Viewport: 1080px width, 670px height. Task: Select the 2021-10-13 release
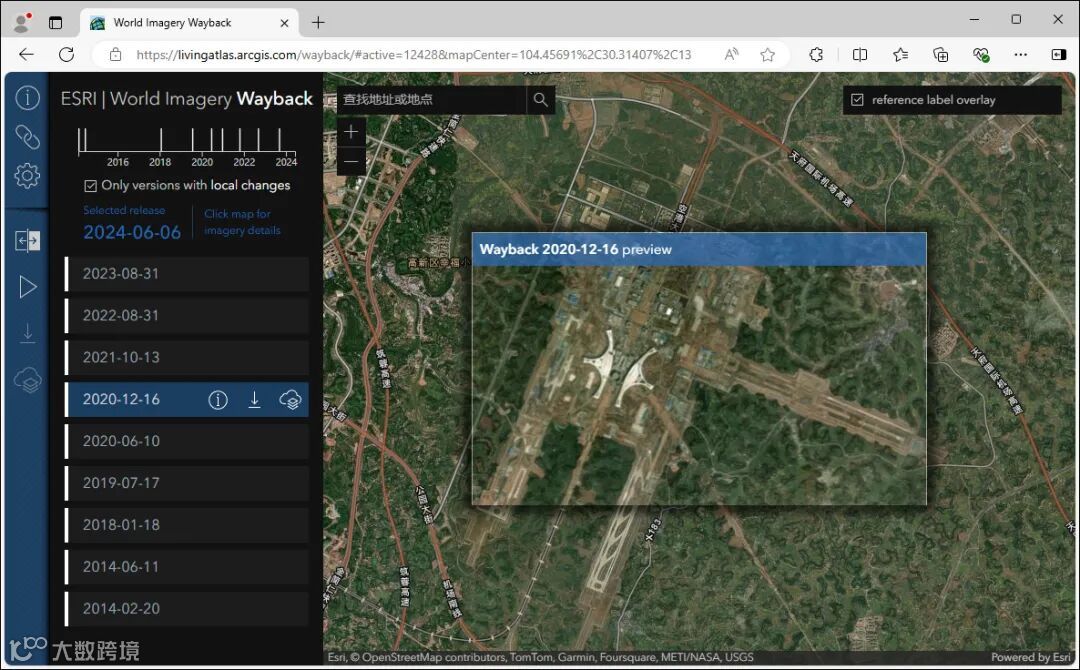coord(187,357)
